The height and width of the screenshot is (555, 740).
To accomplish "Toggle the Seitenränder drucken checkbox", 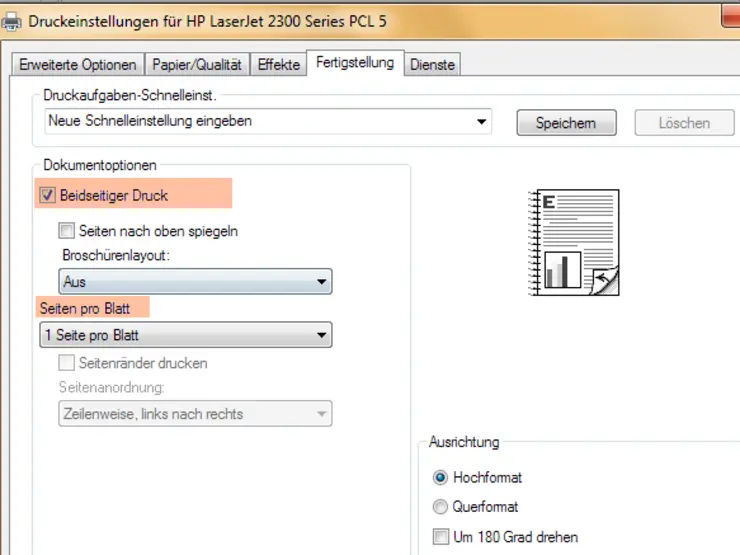I will (x=67, y=363).
